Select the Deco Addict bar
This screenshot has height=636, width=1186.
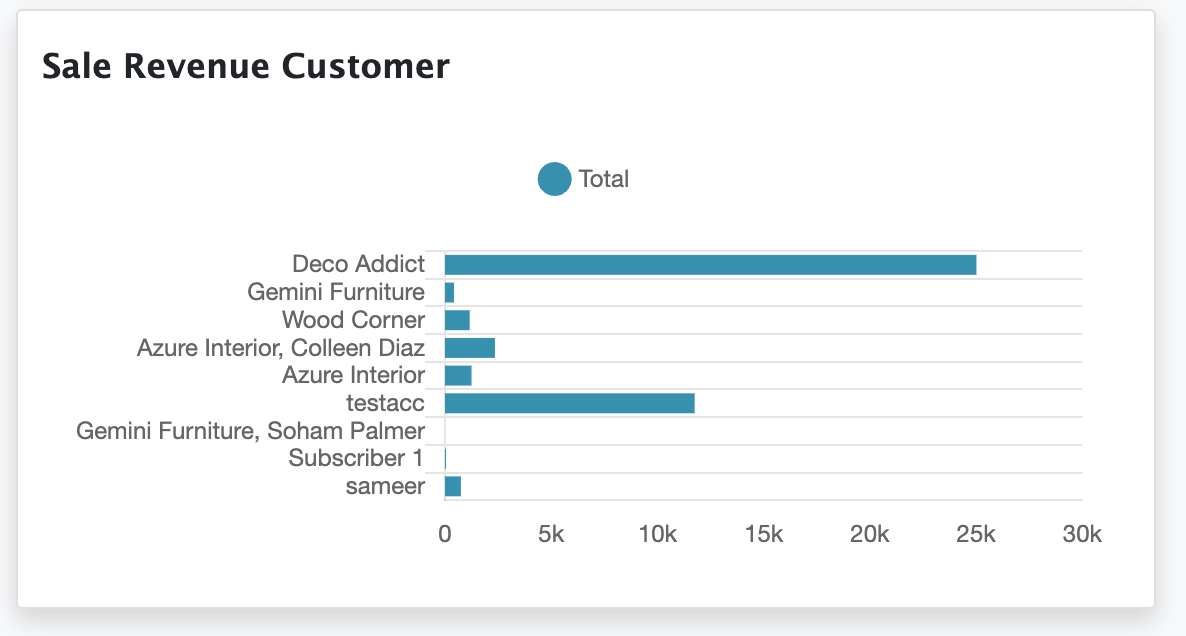pos(710,265)
